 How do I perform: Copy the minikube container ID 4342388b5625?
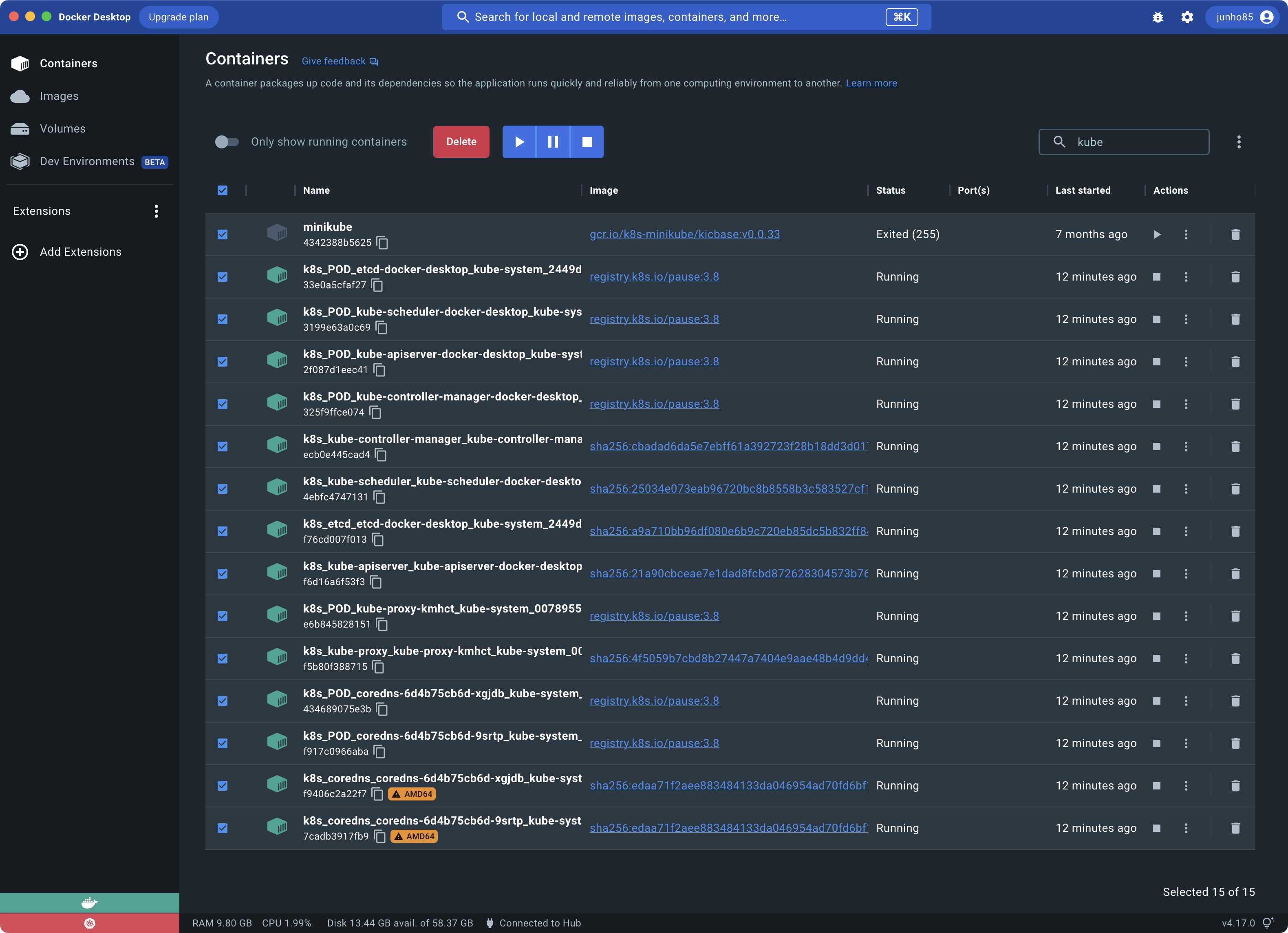coord(383,243)
